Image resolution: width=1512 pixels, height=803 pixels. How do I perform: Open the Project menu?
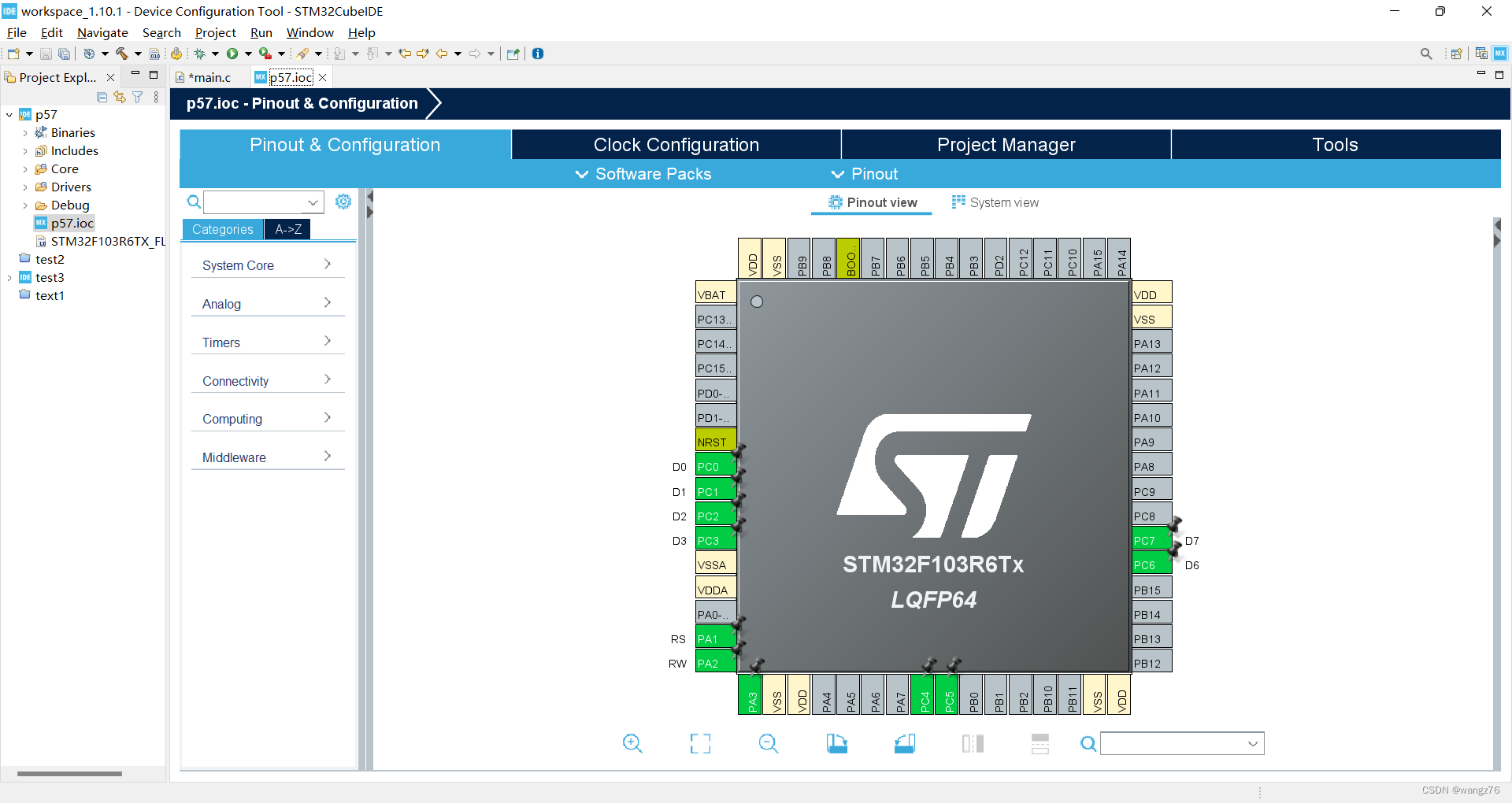pos(215,32)
